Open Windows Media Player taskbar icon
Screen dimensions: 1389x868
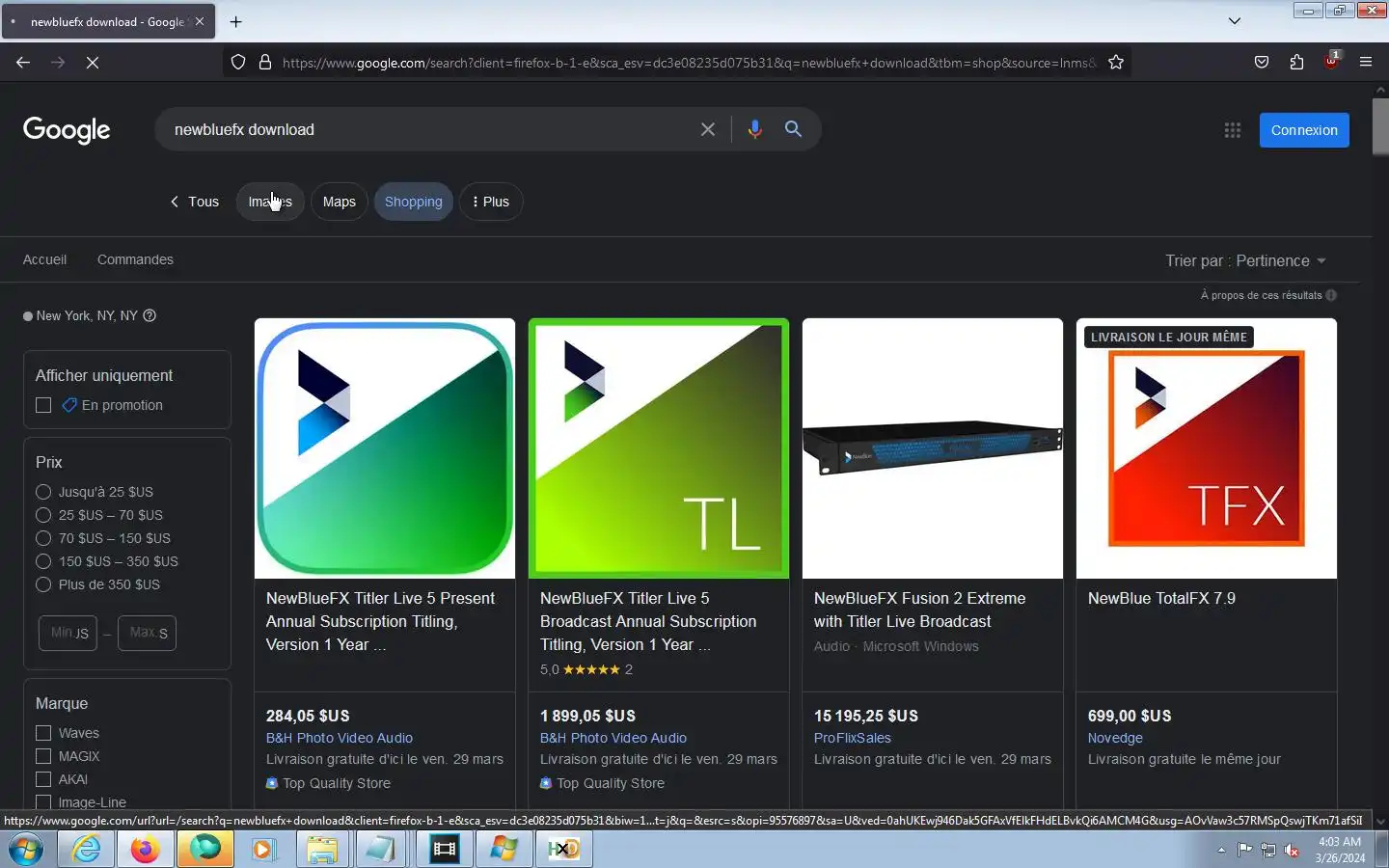pyautogui.click(x=262, y=849)
